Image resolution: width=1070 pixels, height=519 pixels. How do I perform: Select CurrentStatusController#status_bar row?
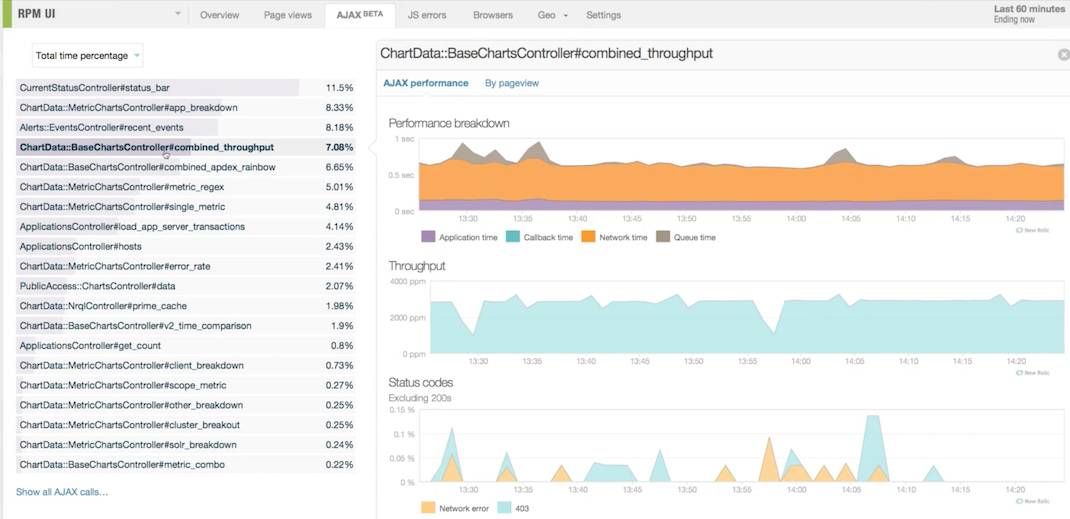94,88
